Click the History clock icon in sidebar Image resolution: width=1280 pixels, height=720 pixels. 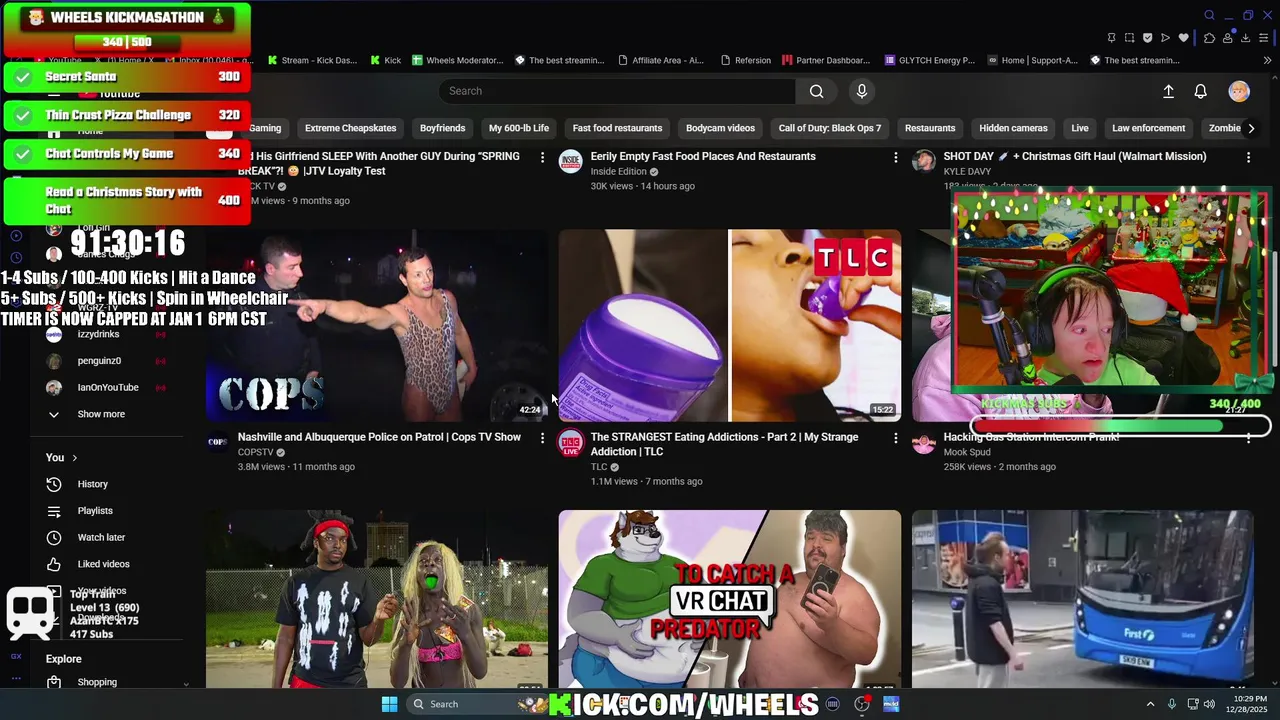point(54,484)
